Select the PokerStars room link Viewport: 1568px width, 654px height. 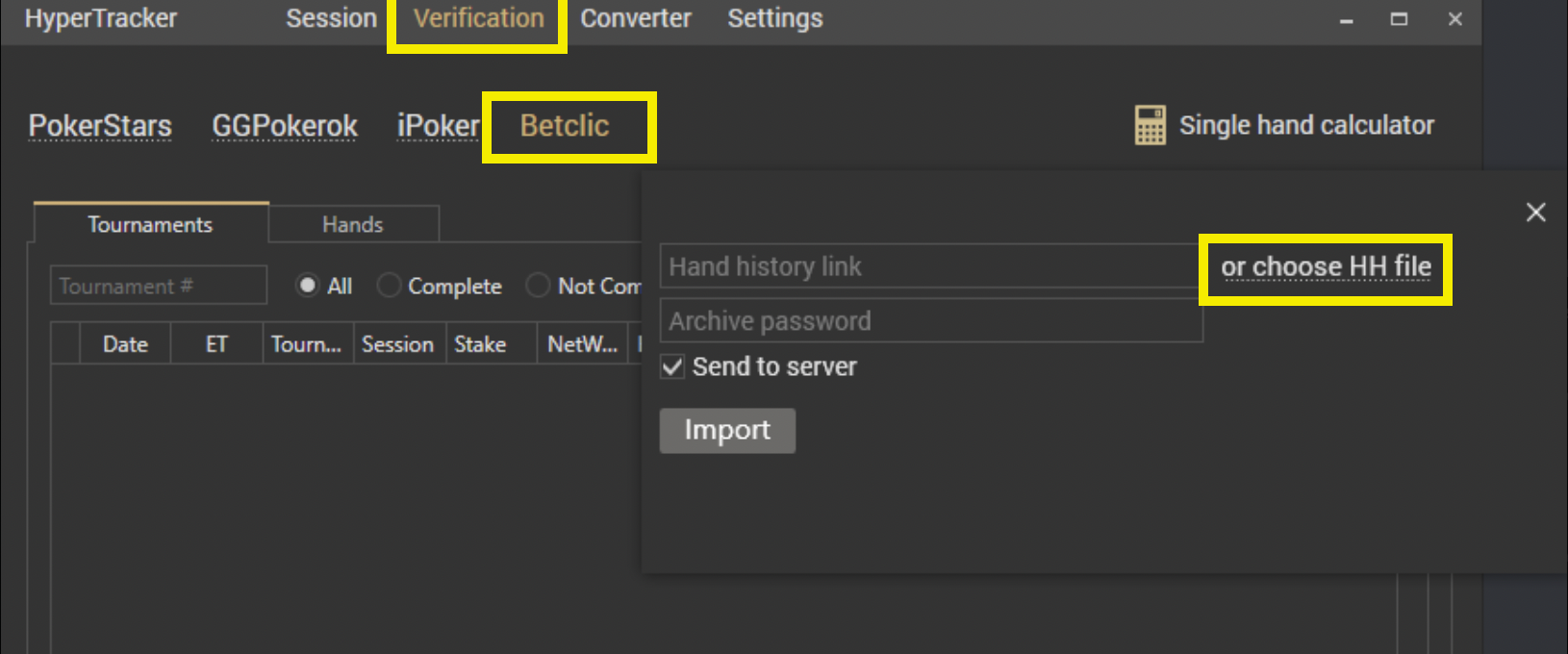click(100, 126)
